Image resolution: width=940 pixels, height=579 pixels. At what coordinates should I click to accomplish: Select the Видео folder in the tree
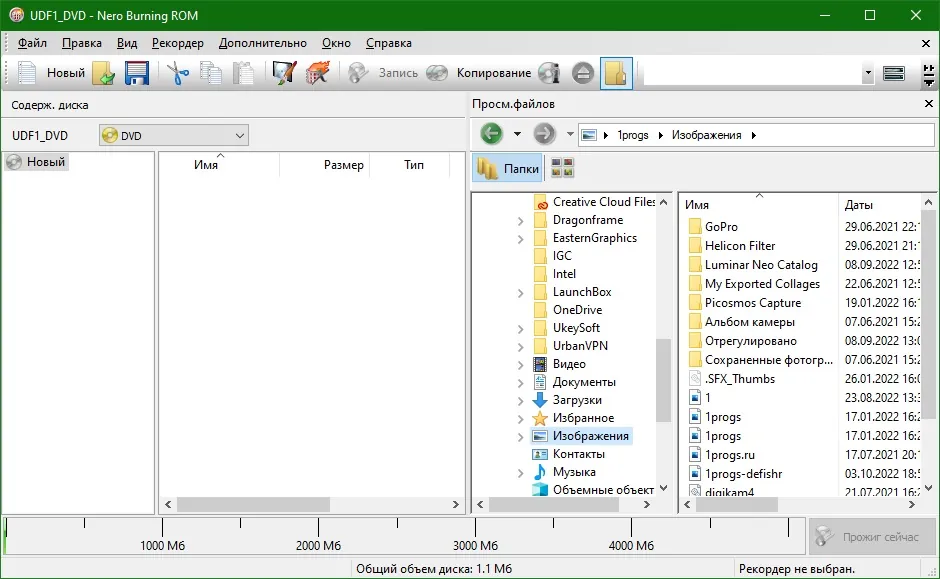[x=569, y=364]
